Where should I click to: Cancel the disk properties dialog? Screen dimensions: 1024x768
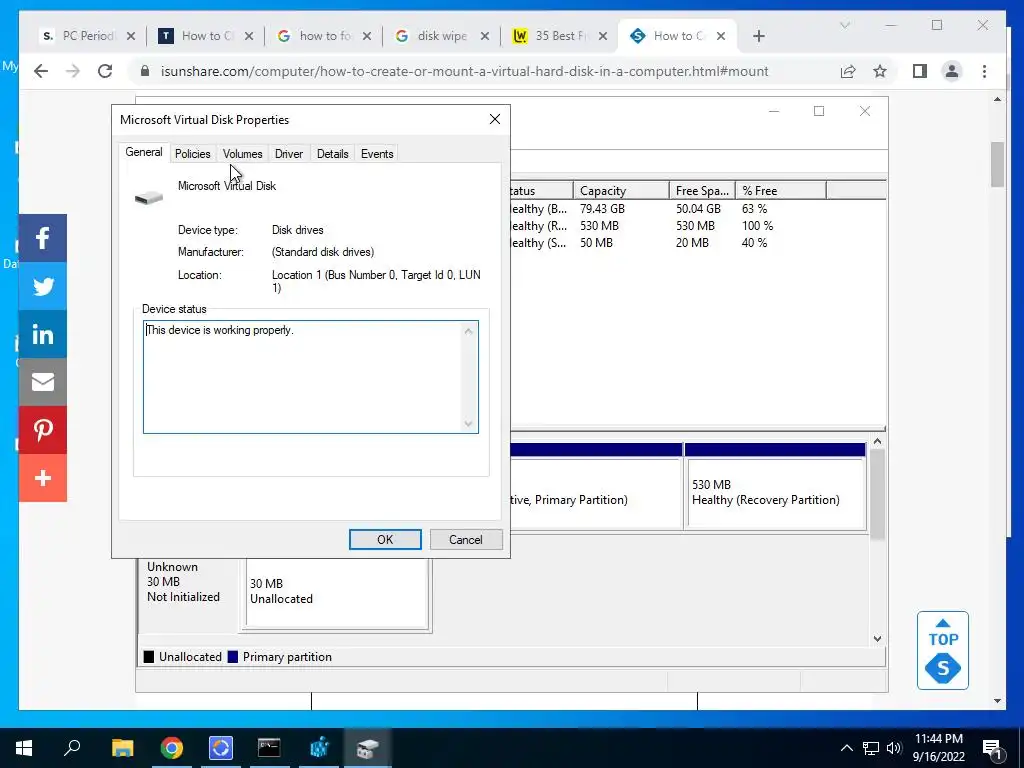(x=466, y=539)
